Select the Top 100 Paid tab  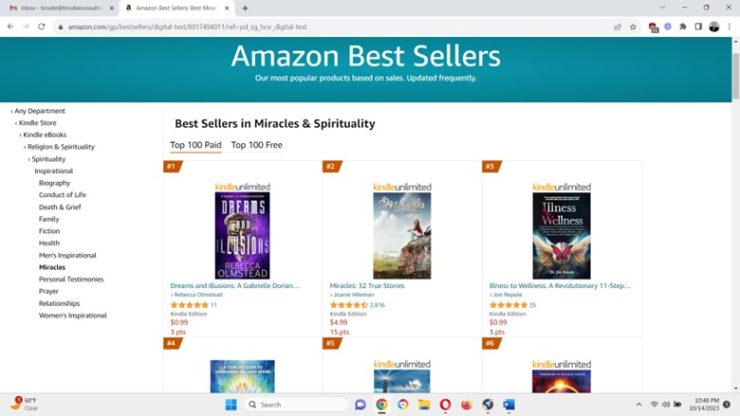point(195,145)
